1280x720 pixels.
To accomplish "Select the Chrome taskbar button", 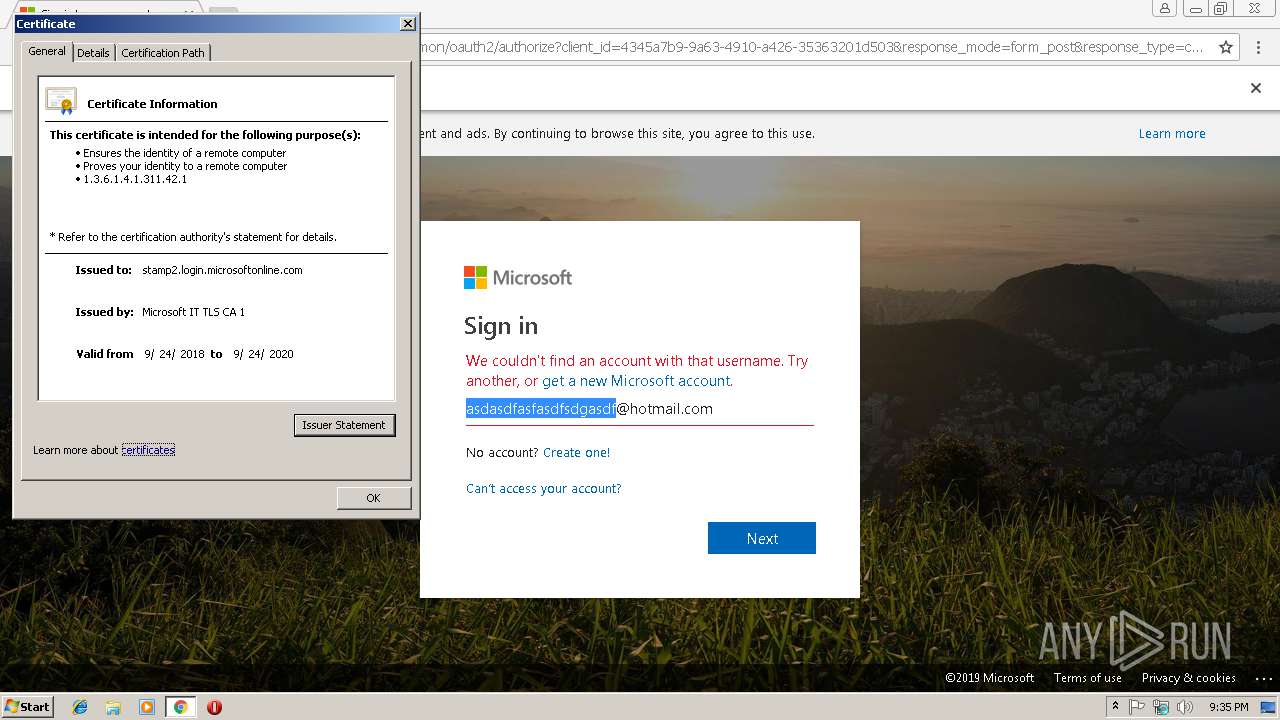I will [x=180, y=707].
